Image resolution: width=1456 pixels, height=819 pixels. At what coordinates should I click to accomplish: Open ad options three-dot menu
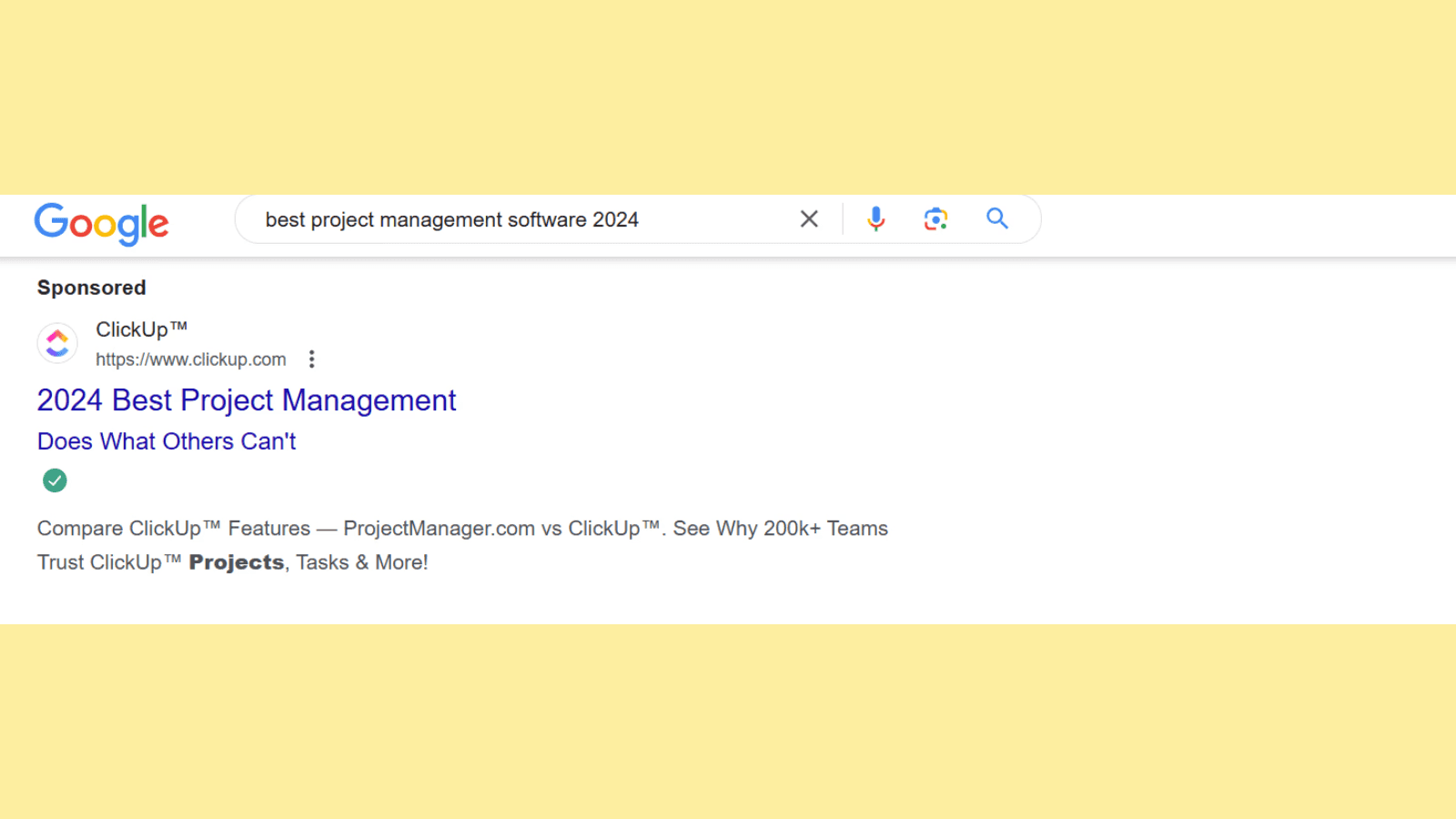coord(311,359)
